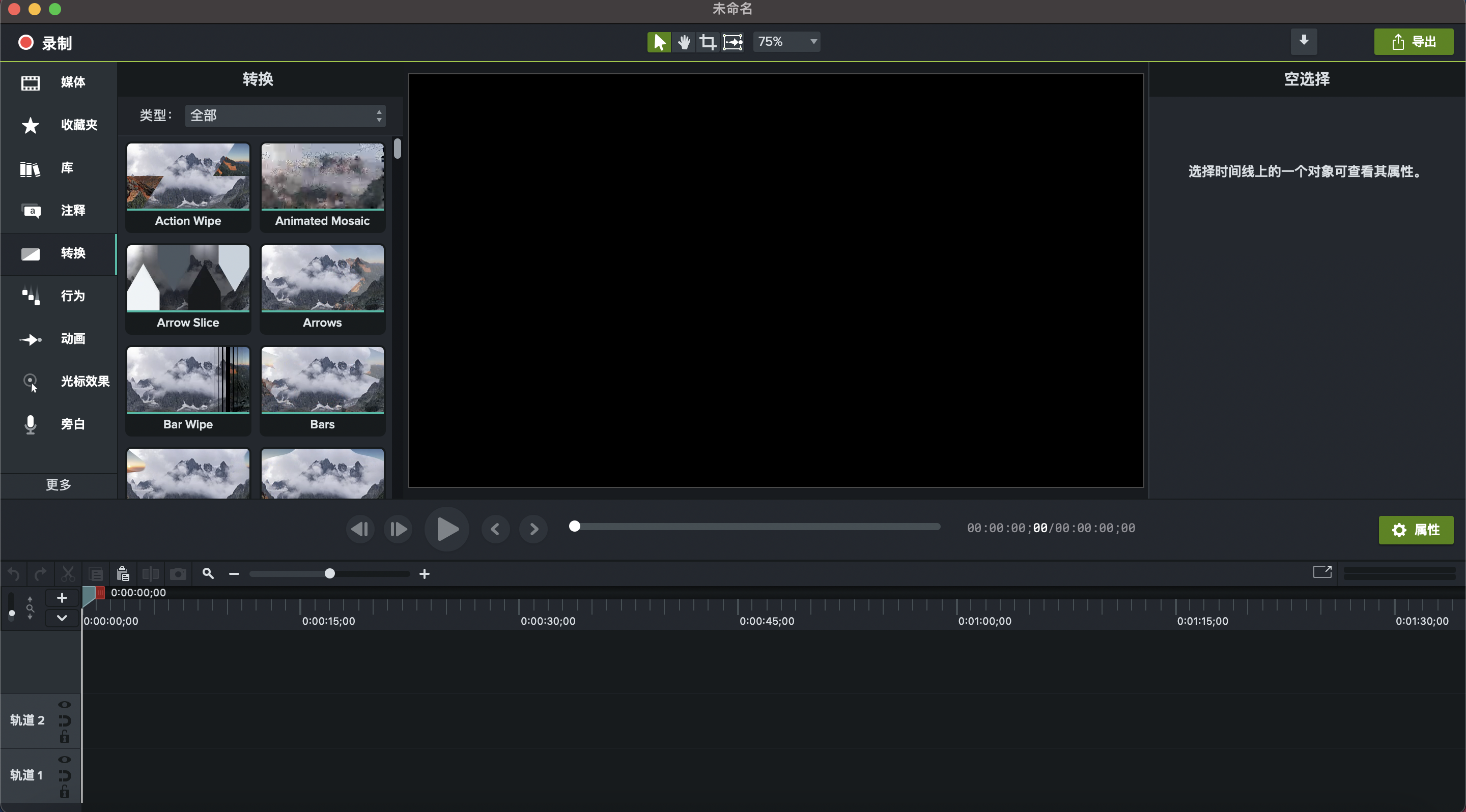
Task: Select the 轨道 2 track label
Action: pos(27,720)
